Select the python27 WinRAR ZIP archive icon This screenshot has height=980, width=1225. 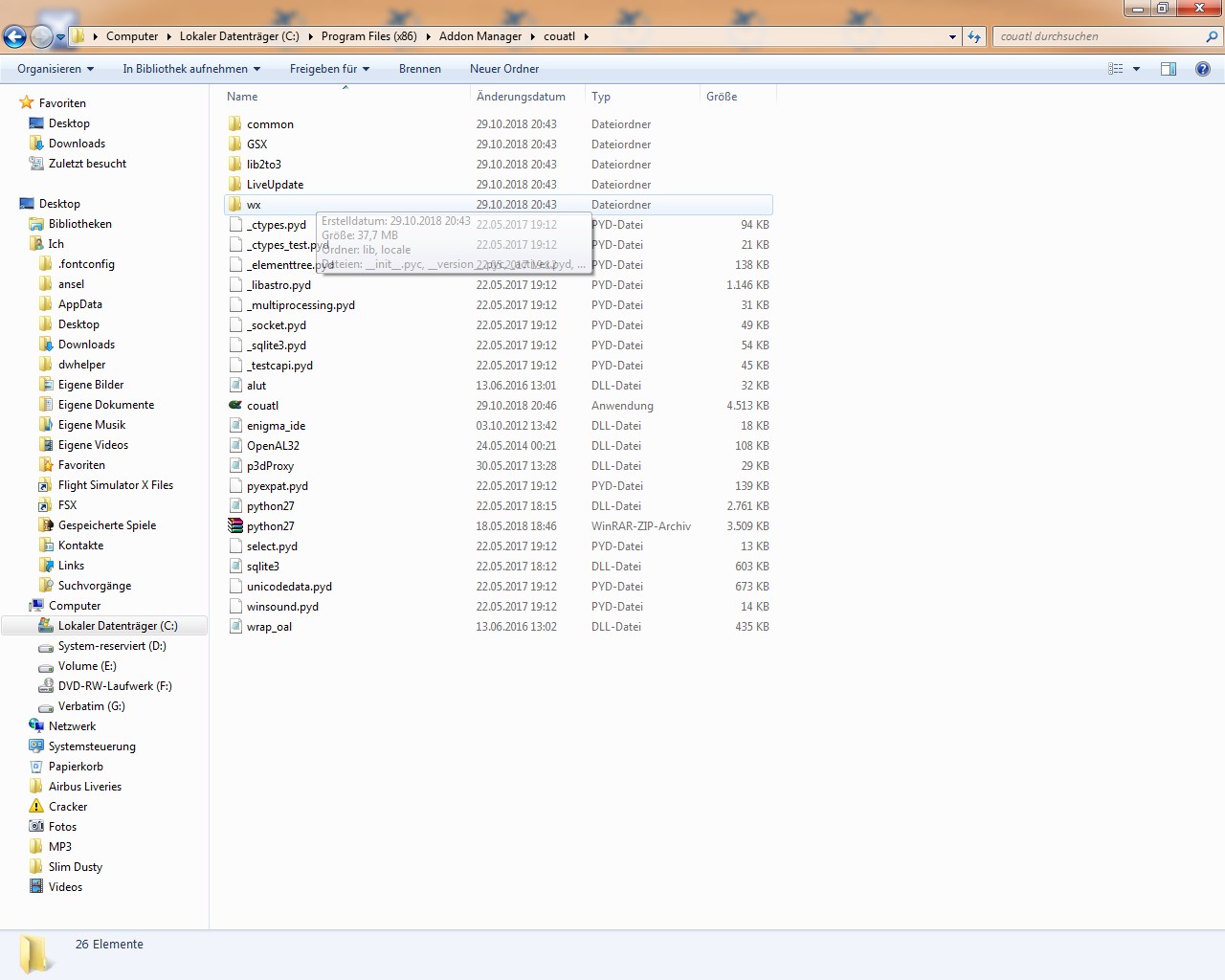click(x=235, y=526)
